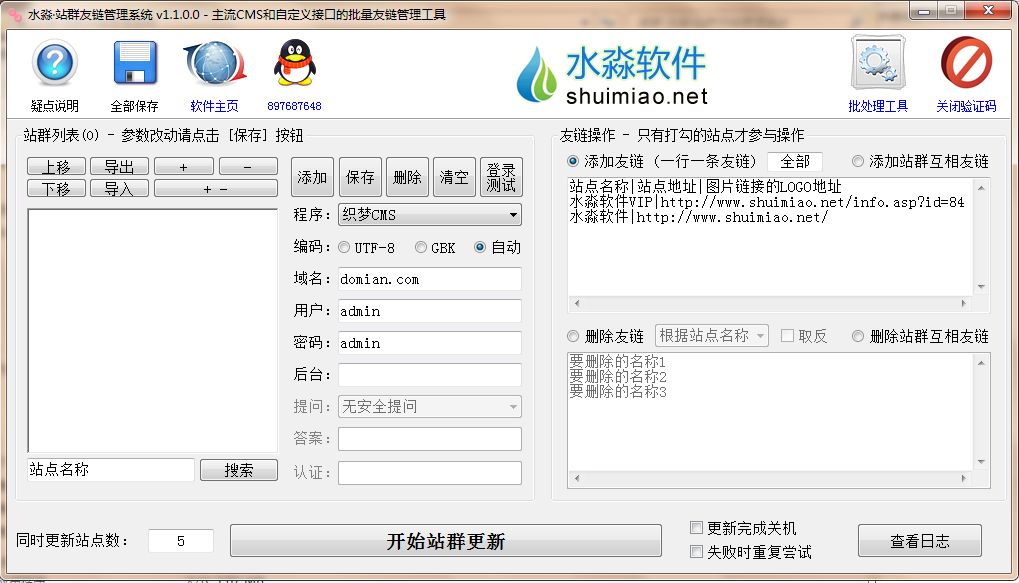Choose GBK encoding radio button
Screen dimensions: 1019x583
click(x=420, y=248)
